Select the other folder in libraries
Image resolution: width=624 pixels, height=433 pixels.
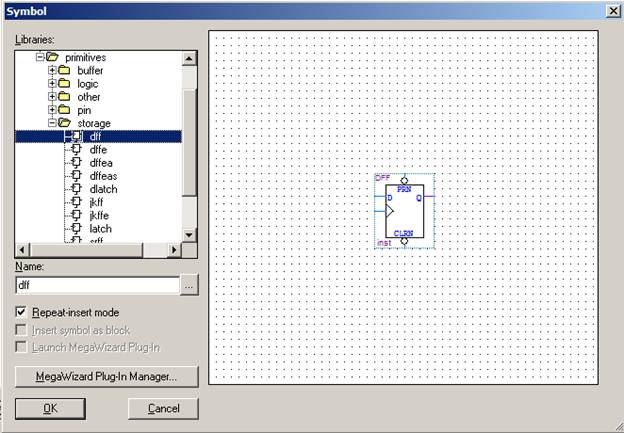(88, 97)
